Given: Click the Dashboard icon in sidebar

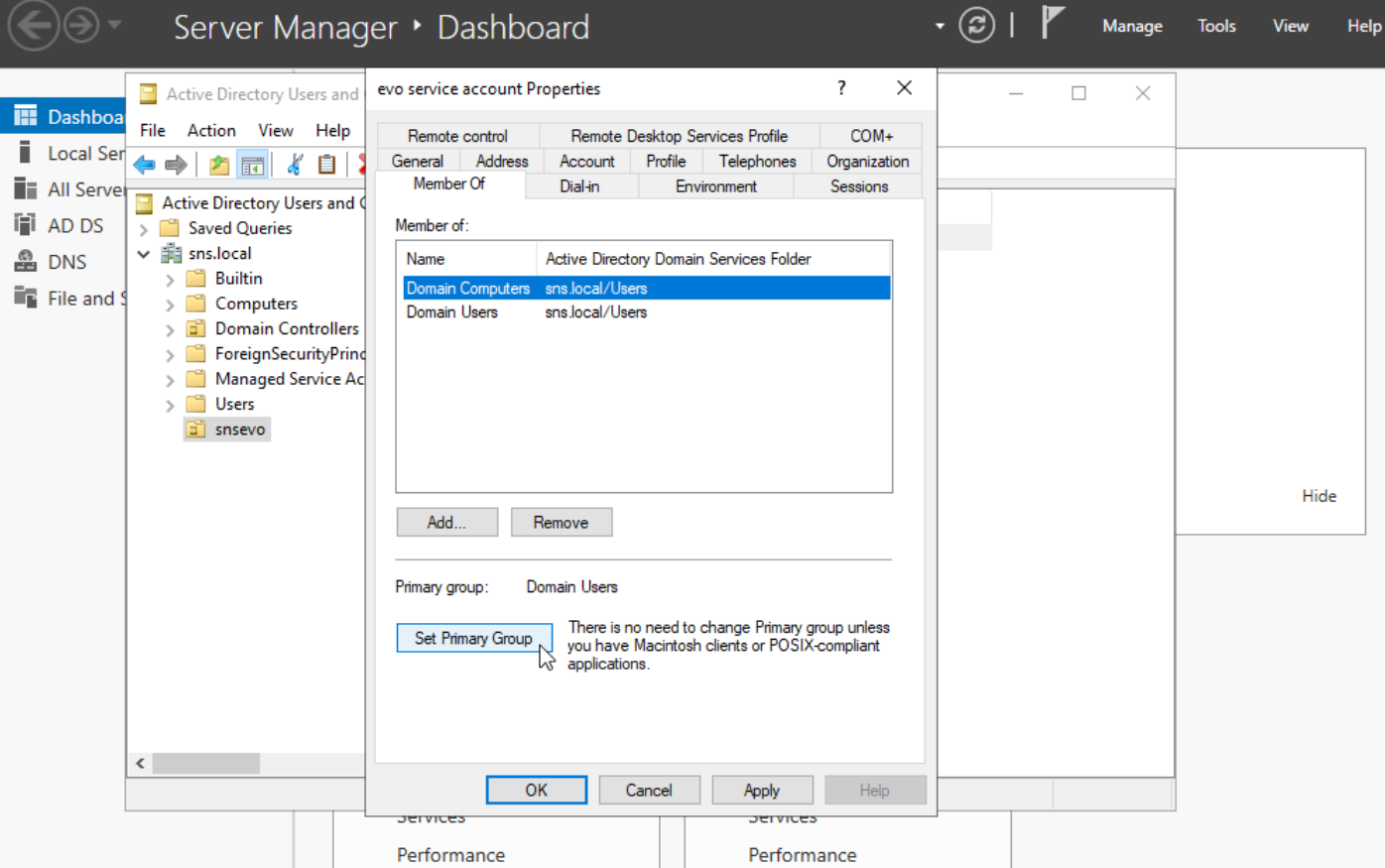Looking at the screenshot, I should pos(26,116).
